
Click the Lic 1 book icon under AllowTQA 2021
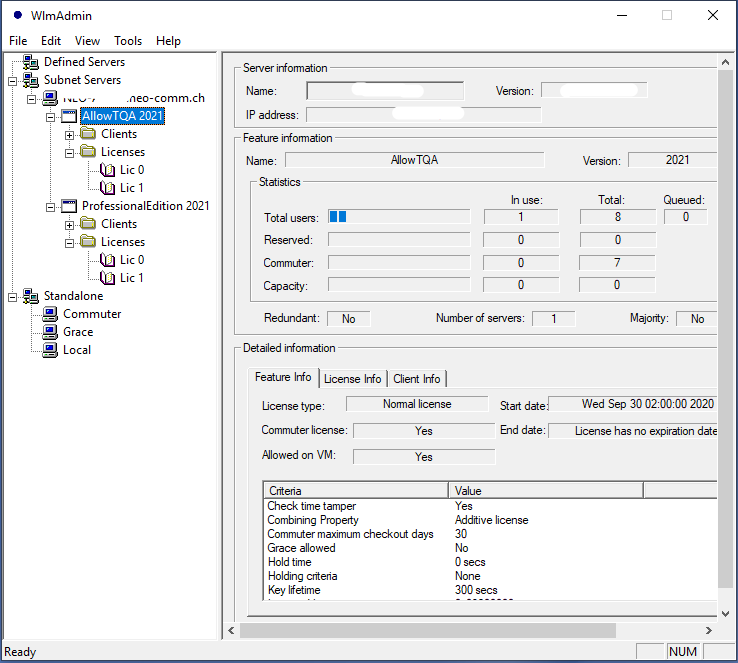click(x=107, y=188)
